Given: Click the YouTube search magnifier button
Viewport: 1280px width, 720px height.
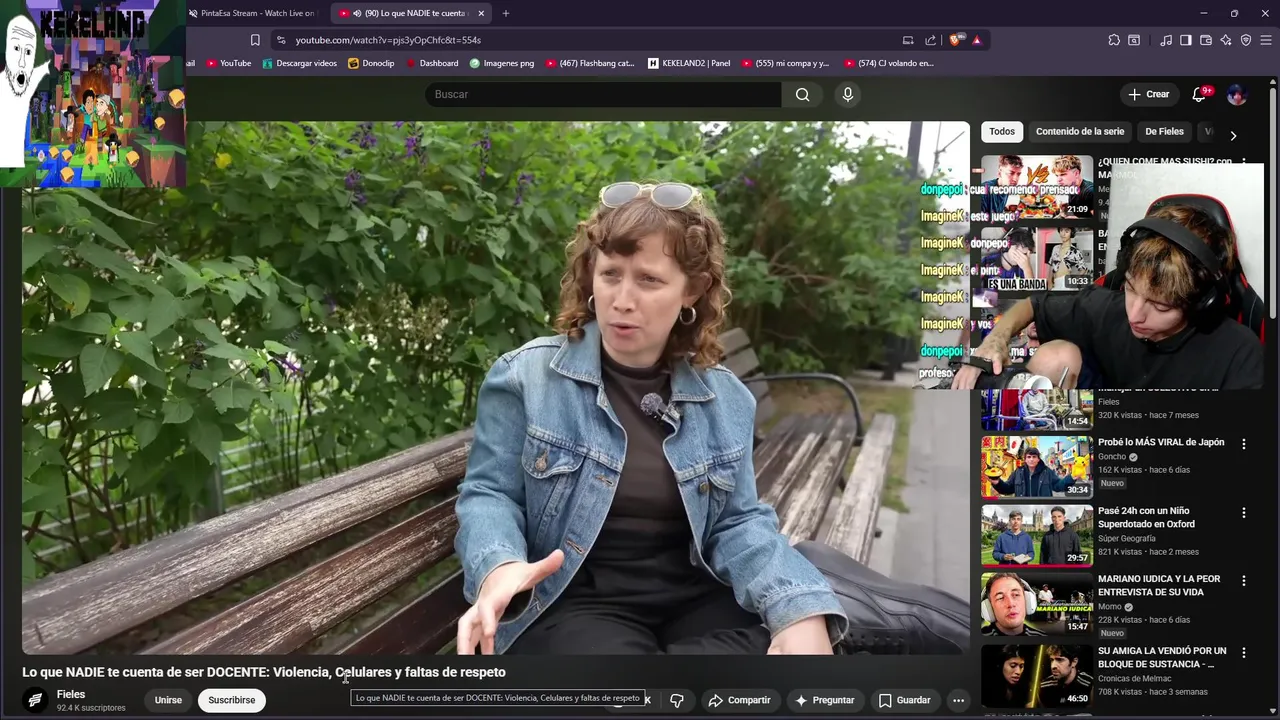Looking at the screenshot, I should click(x=802, y=94).
